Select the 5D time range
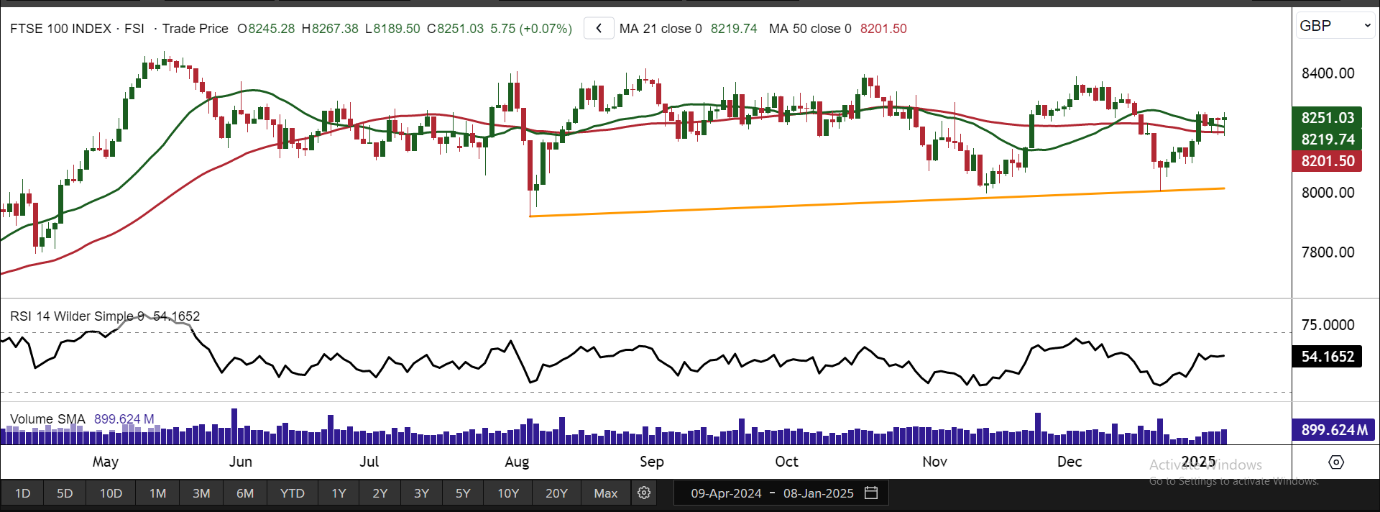Viewport: 1380px width, 512px height. point(65,493)
